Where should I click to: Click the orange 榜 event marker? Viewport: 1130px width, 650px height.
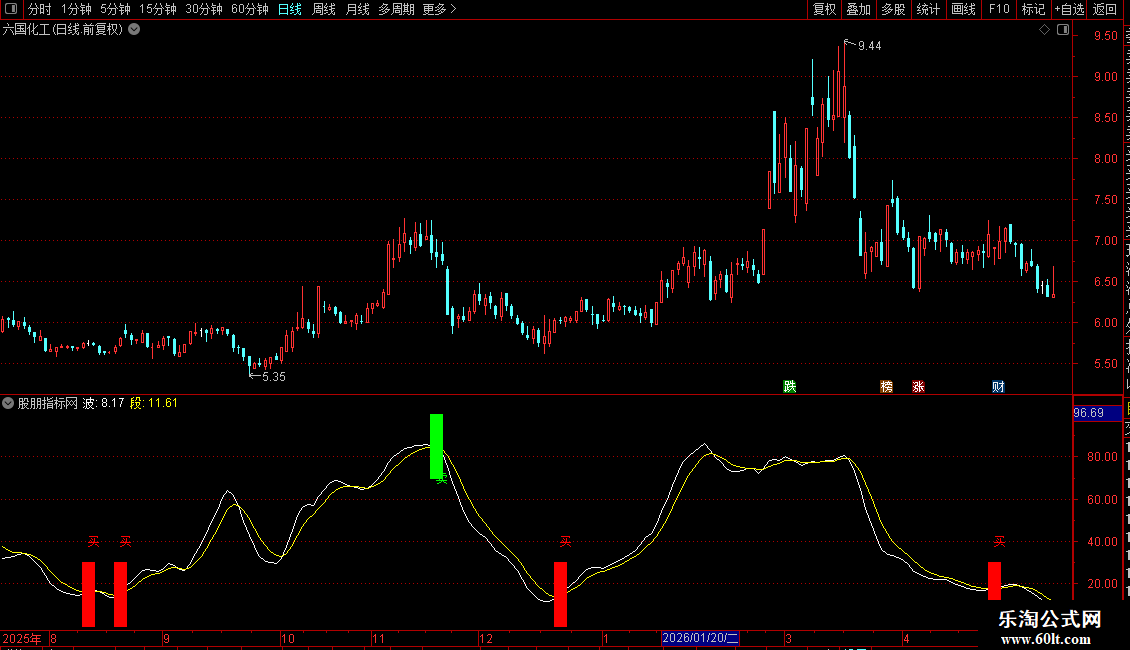coord(886,387)
